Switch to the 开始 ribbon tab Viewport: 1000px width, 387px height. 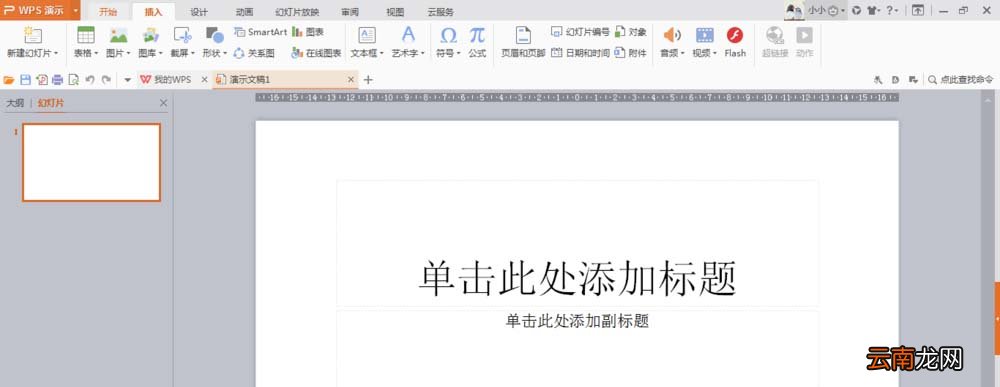tap(108, 12)
